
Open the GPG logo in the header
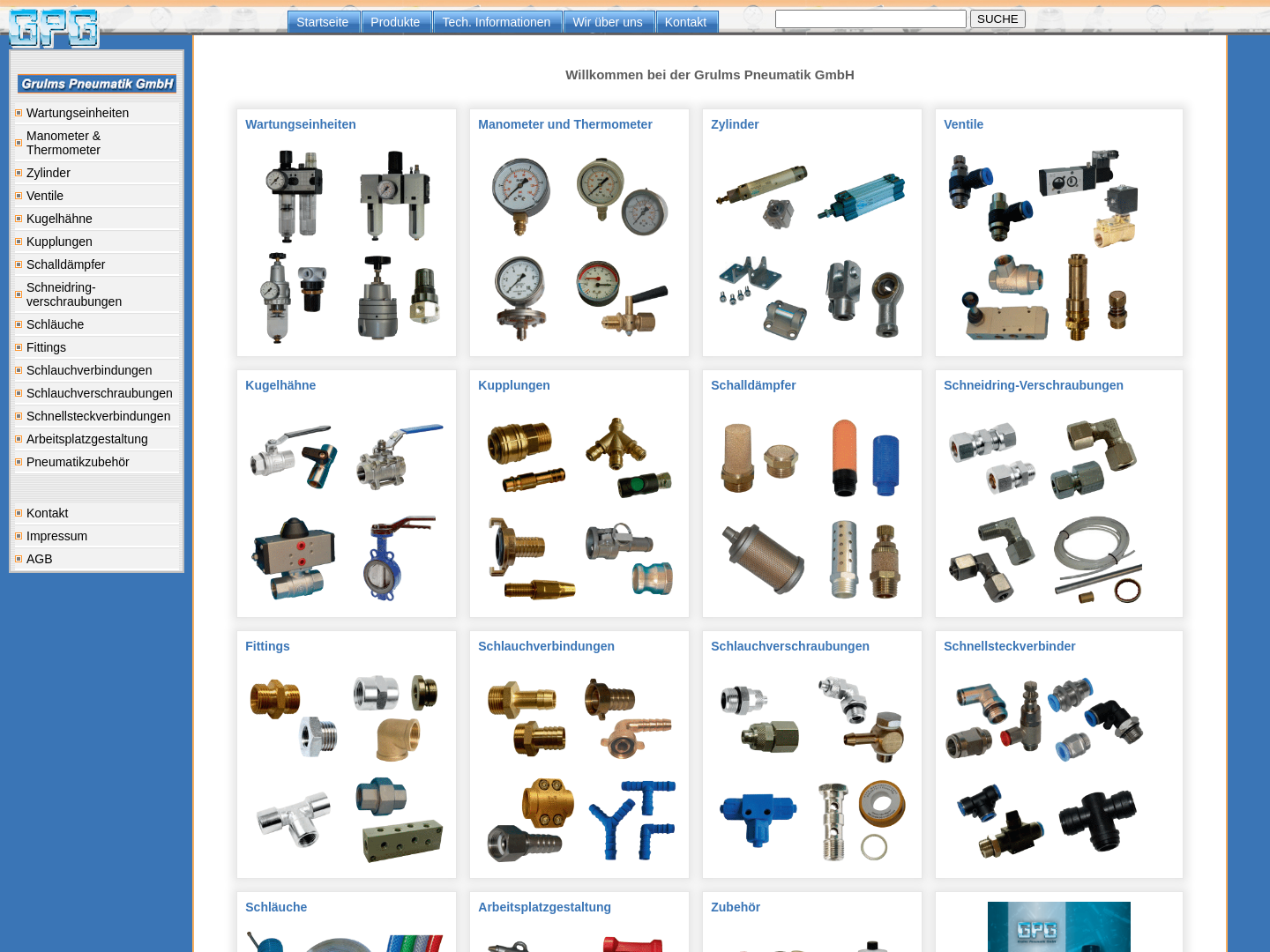coord(54,27)
